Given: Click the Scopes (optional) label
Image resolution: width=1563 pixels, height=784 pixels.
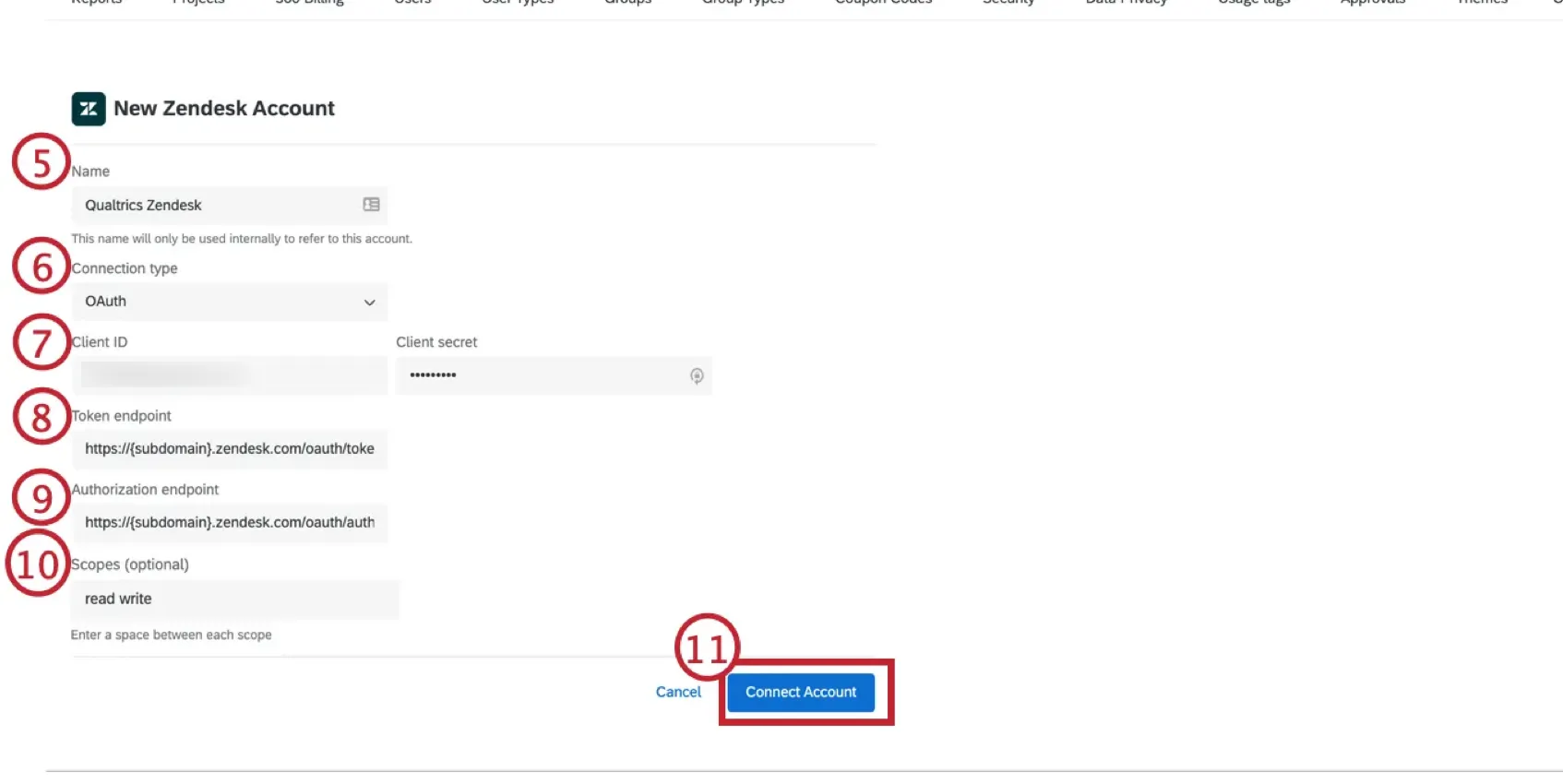Looking at the screenshot, I should tap(130, 564).
